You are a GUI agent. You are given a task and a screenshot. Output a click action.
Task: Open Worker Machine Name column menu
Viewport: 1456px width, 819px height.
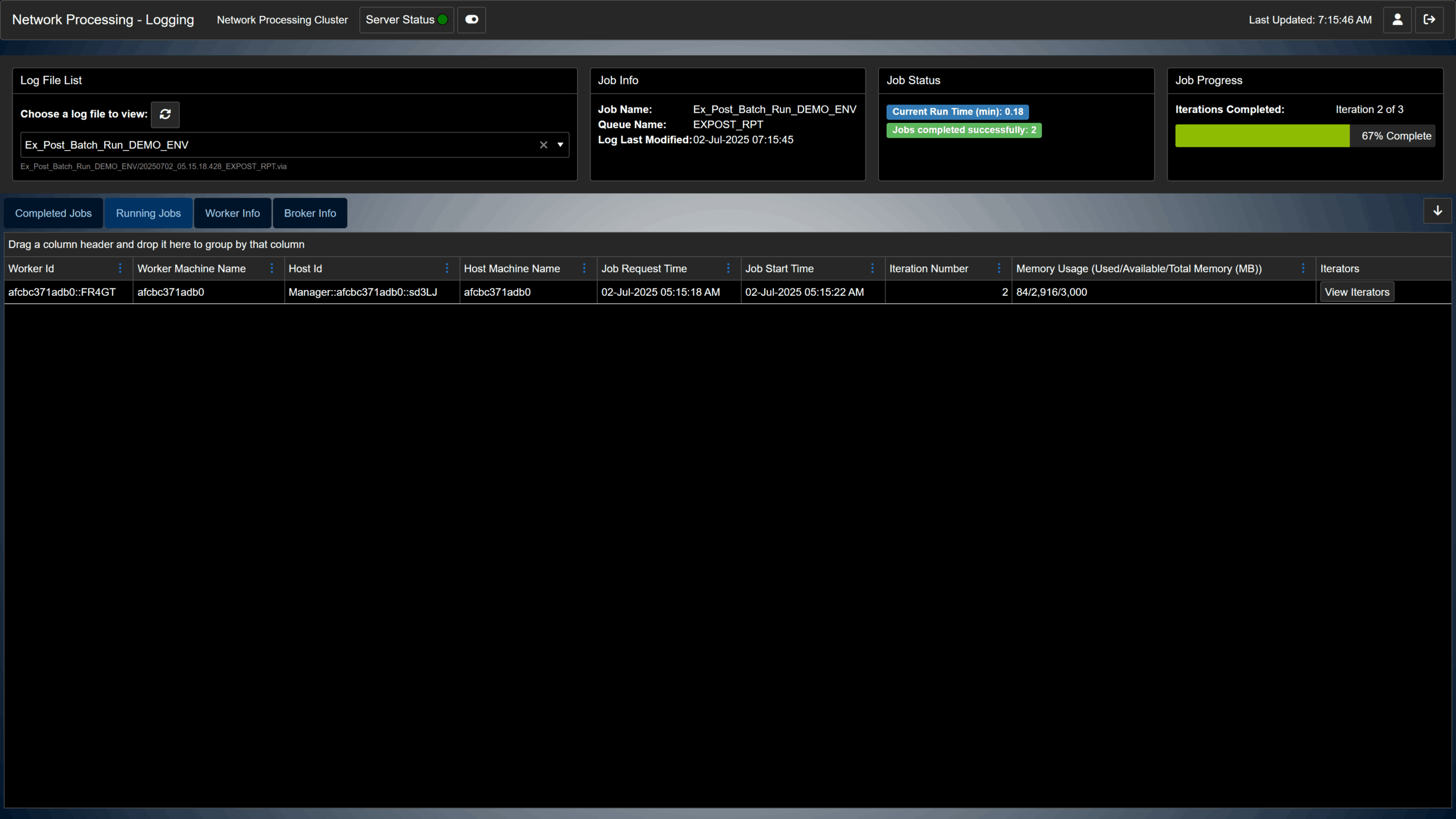pos(272,268)
